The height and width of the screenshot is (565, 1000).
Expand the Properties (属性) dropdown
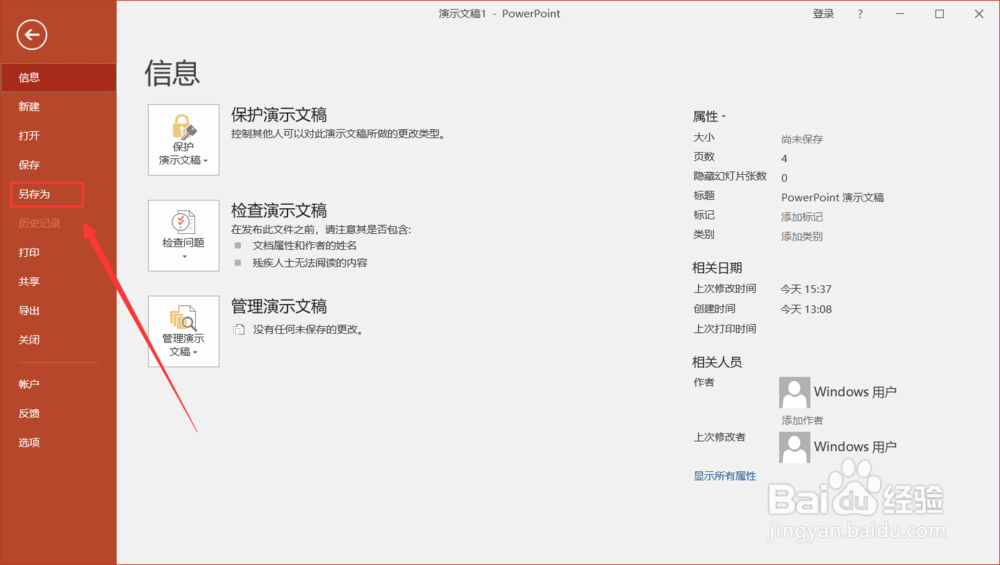pos(709,117)
